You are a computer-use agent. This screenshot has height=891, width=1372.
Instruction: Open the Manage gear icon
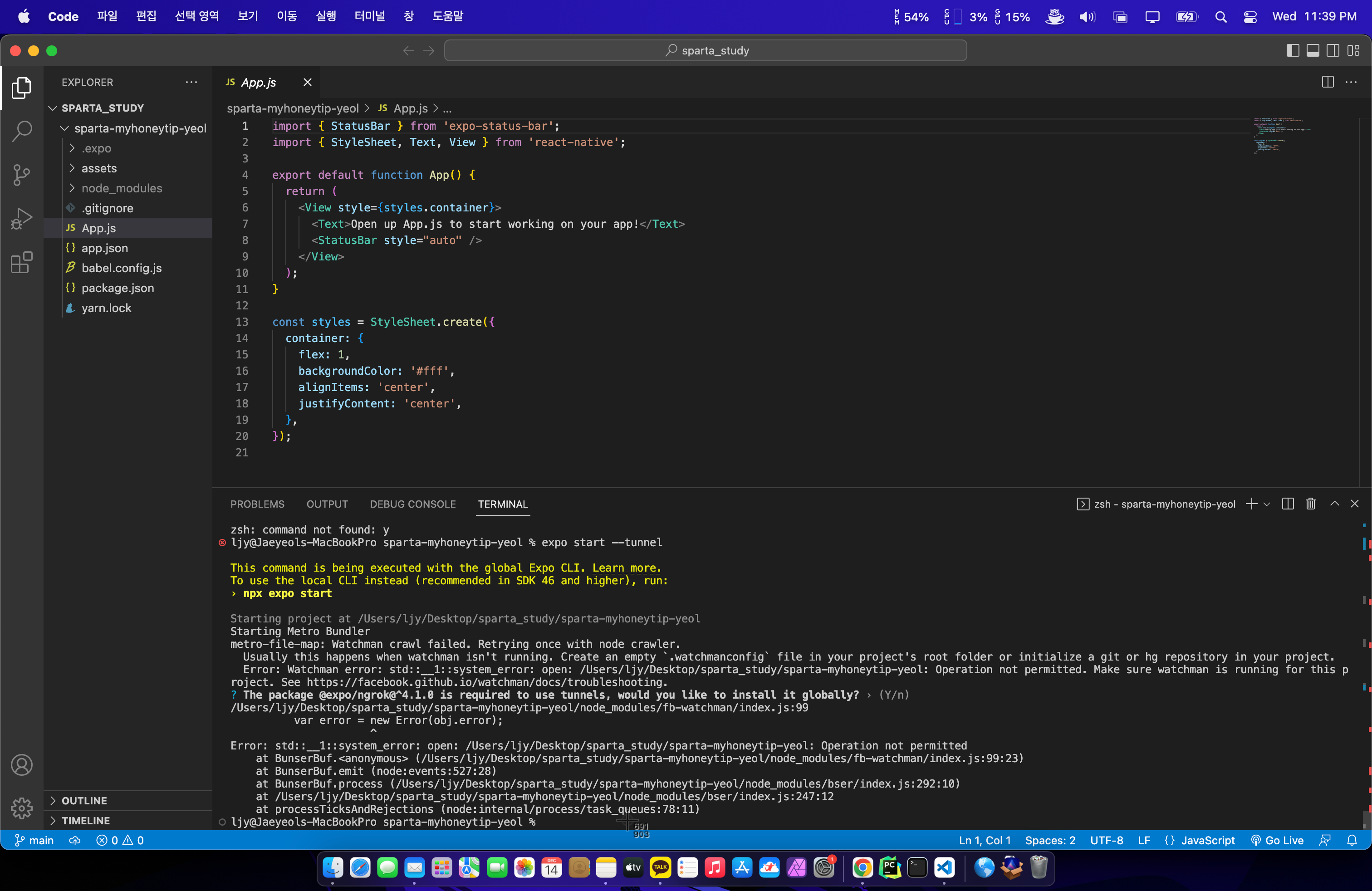pyautogui.click(x=21, y=808)
